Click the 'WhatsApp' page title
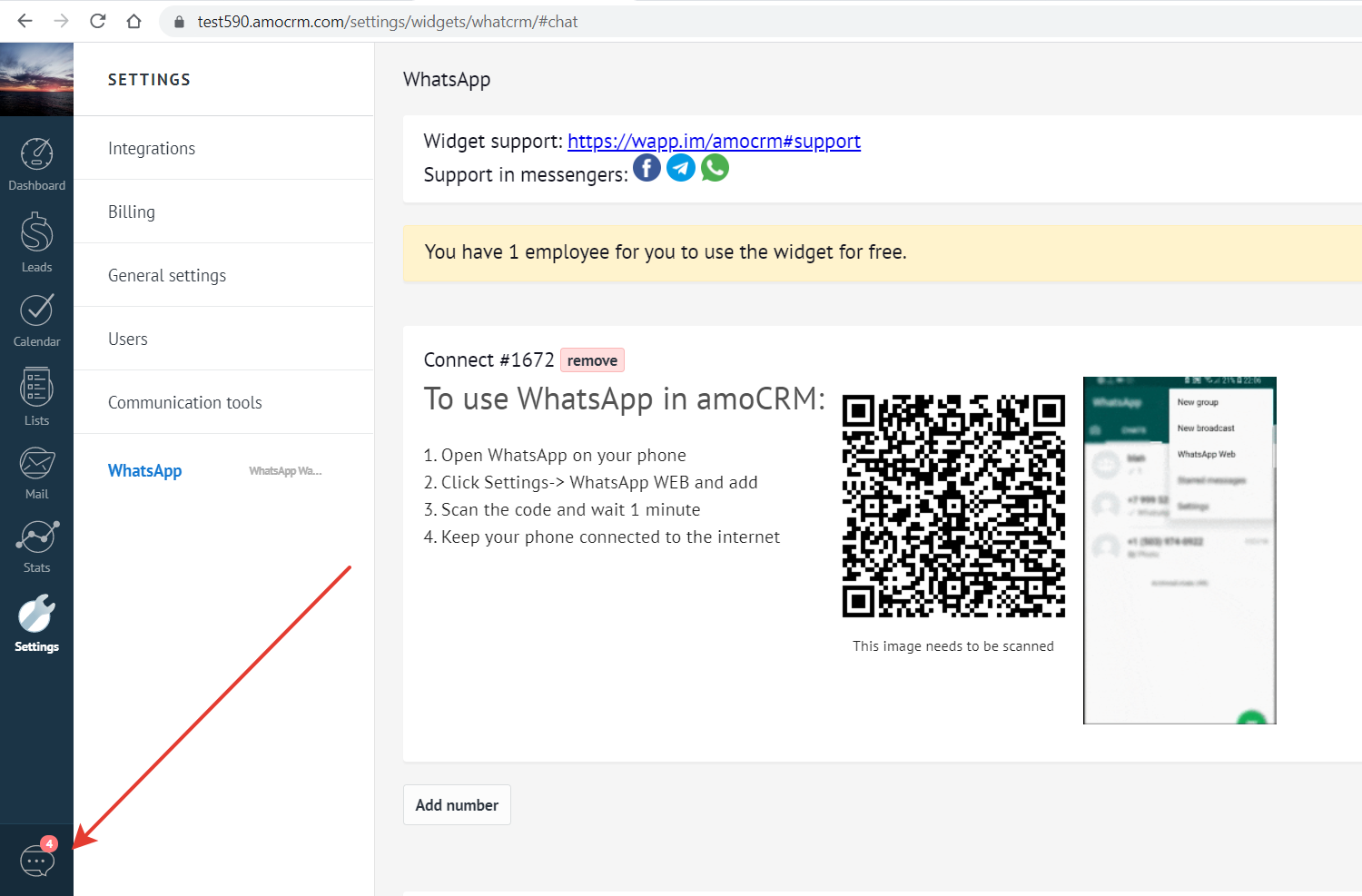The height and width of the screenshot is (896, 1362). (447, 80)
